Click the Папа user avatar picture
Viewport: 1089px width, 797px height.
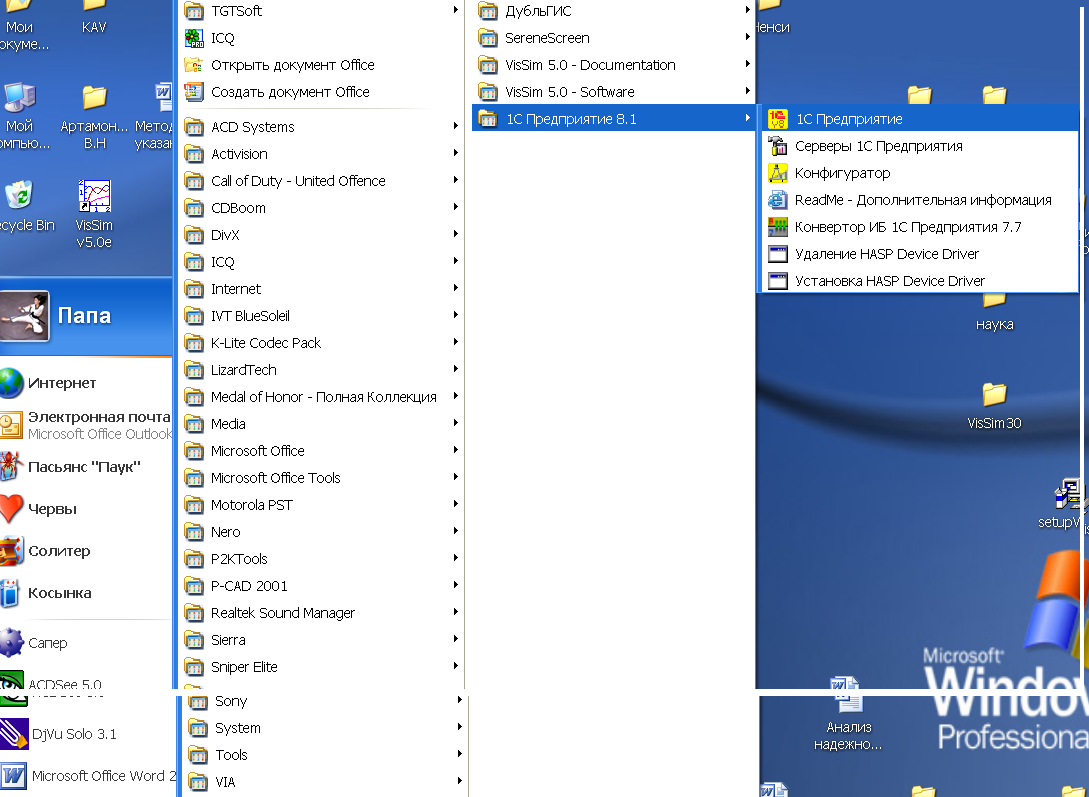(24, 316)
